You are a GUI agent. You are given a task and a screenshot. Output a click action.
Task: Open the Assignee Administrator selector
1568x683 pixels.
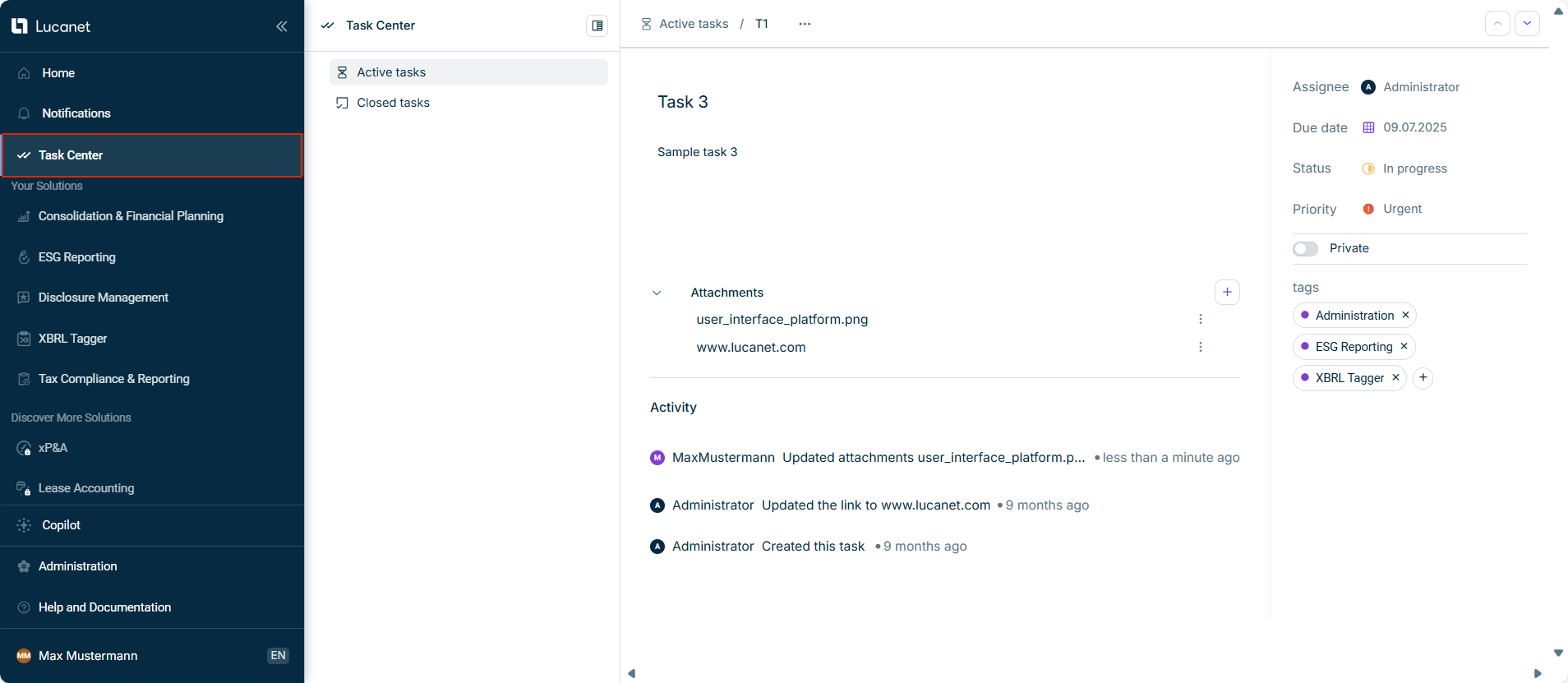point(1410,87)
